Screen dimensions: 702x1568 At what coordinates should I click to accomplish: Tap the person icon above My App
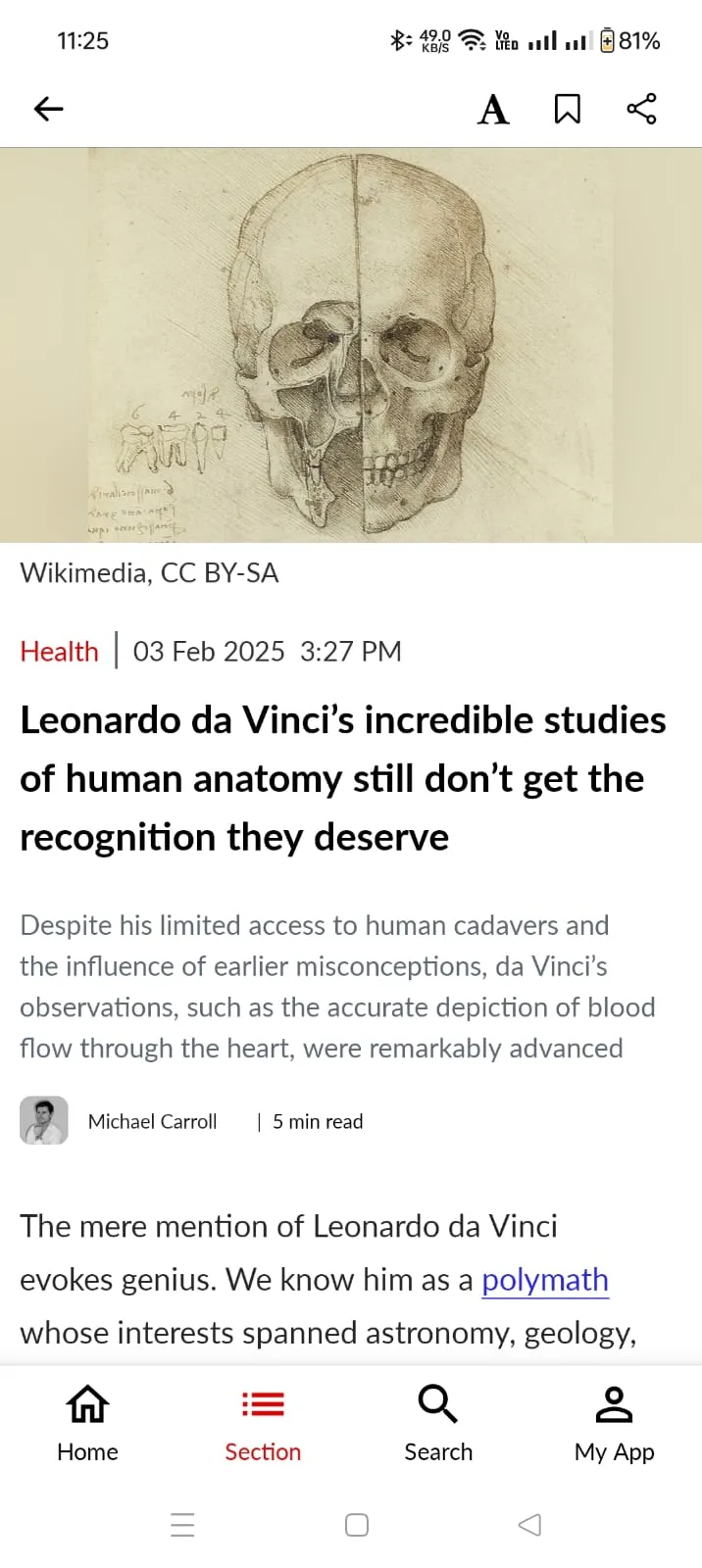[x=614, y=1403]
